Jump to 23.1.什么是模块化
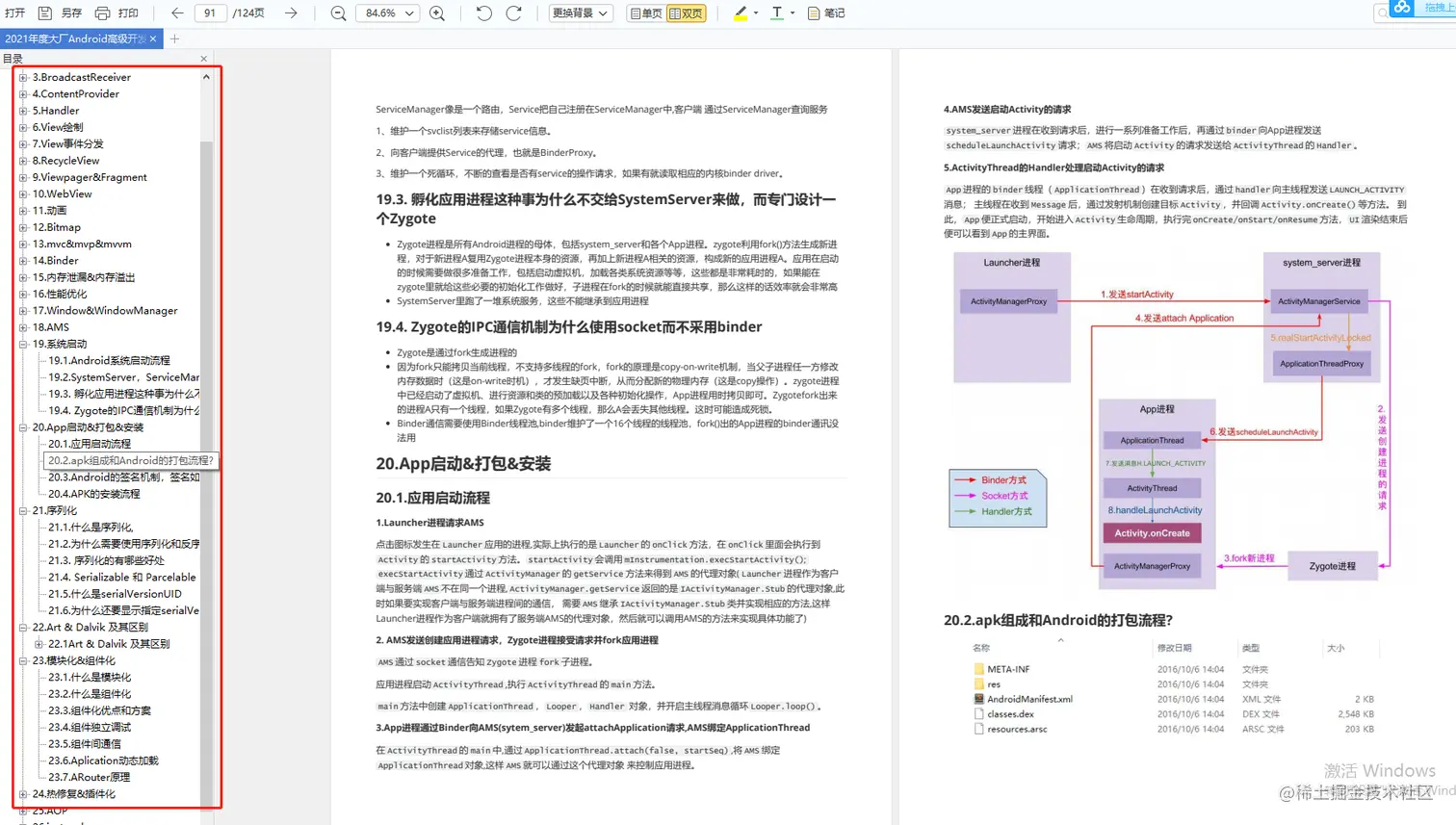Image resolution: width=1456 pixels, height=825 pixels. click(x=91, y=678)
